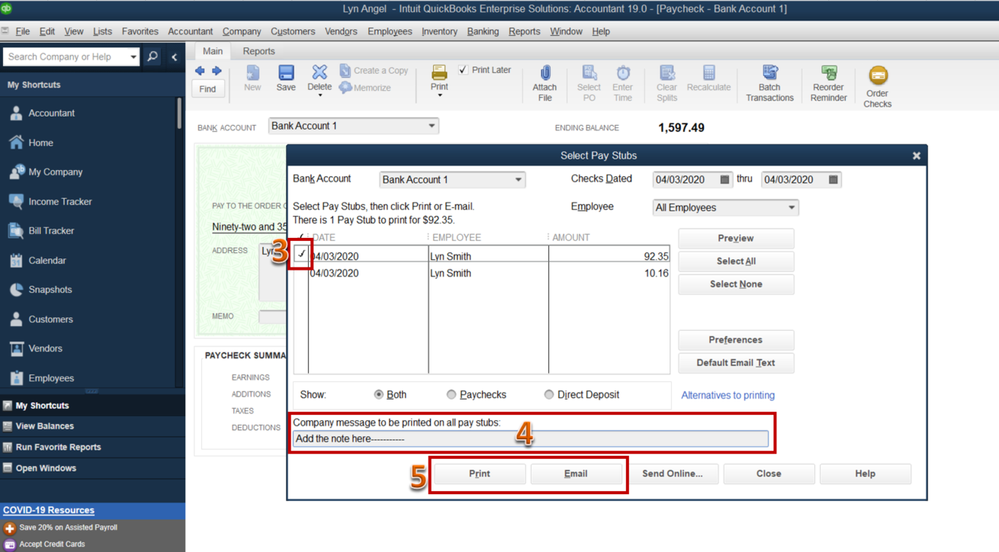Click the search magnifier icon
The image size is (999, 552).
(152, 57)
